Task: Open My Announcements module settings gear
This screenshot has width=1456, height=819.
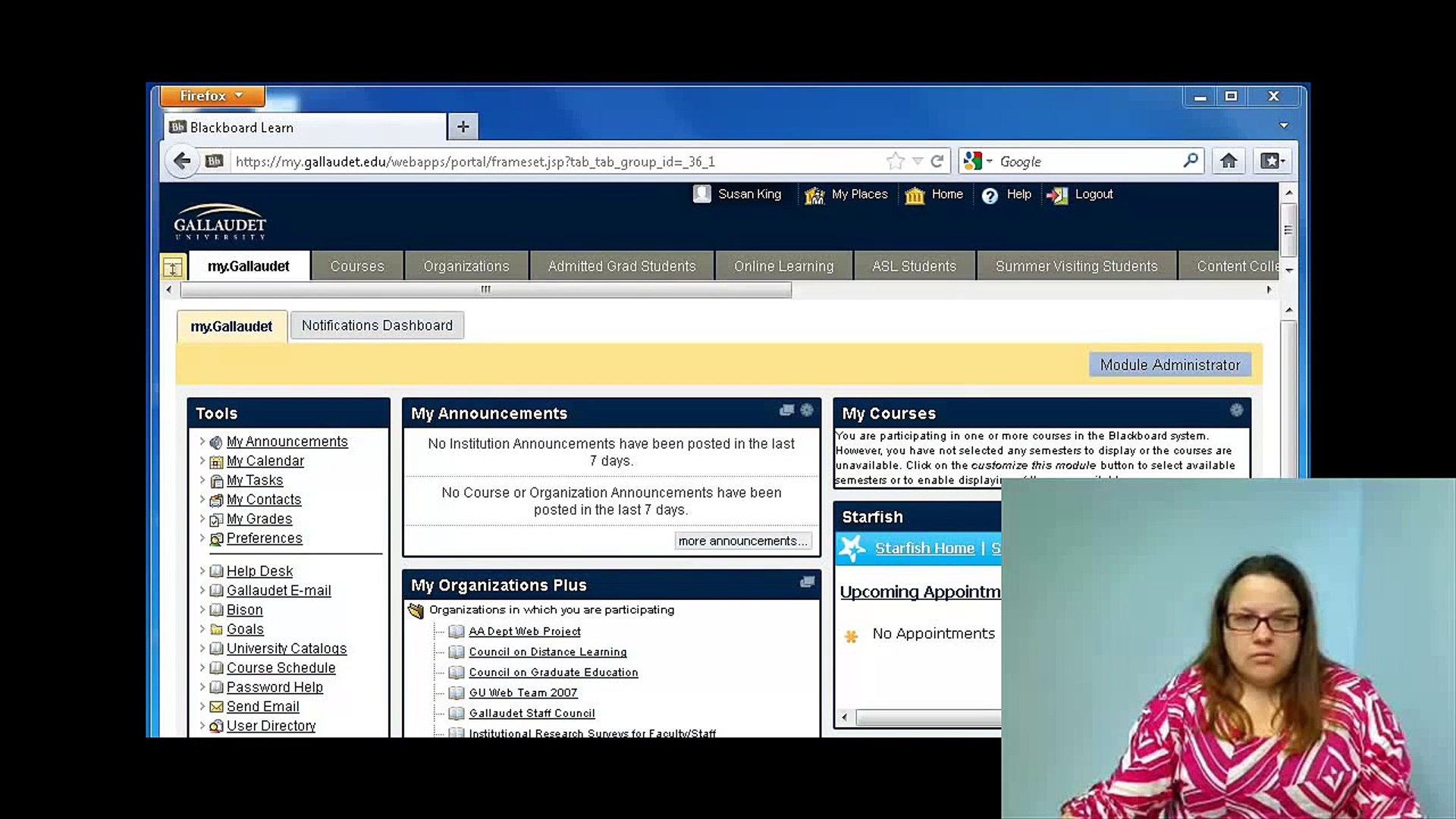Action: click(807, 410)
